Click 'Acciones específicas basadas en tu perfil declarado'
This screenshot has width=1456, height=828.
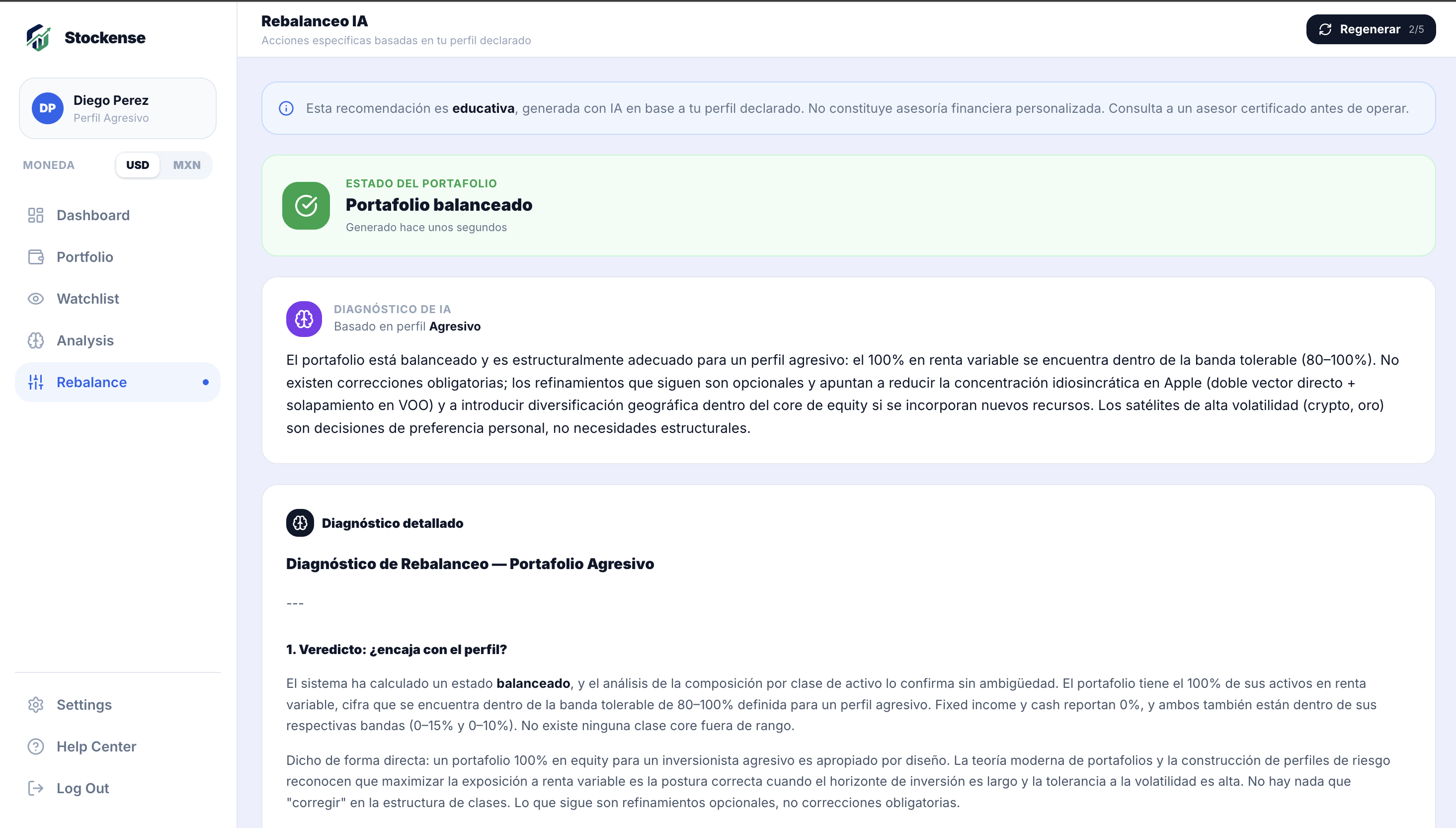396,40
